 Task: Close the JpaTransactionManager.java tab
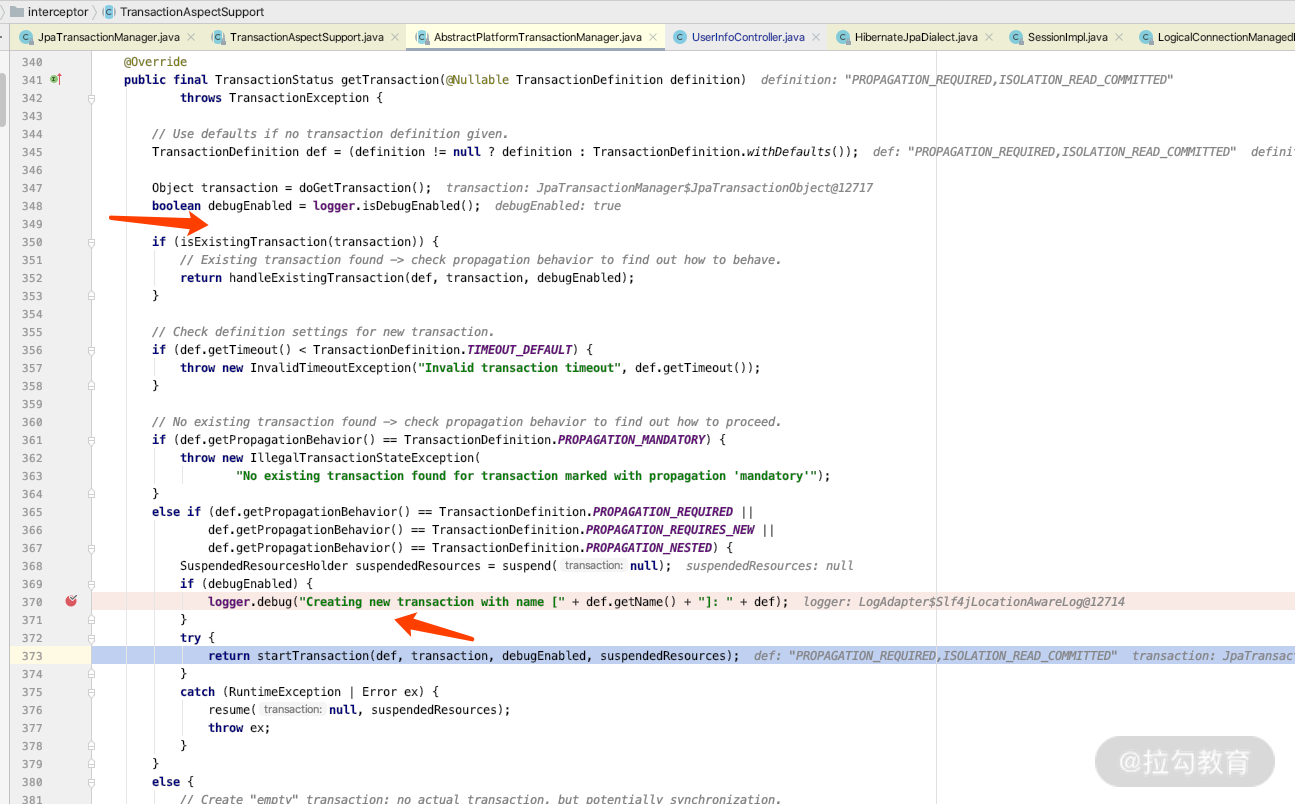[x=191, y=38]
